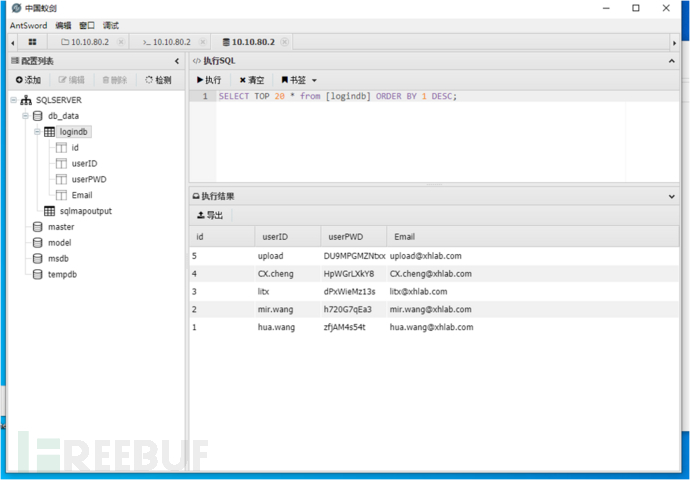This screenshot has width=690, height=480.
Task: Select the password cell HpWGrLXkY8
Action: (x=349, y=274)
